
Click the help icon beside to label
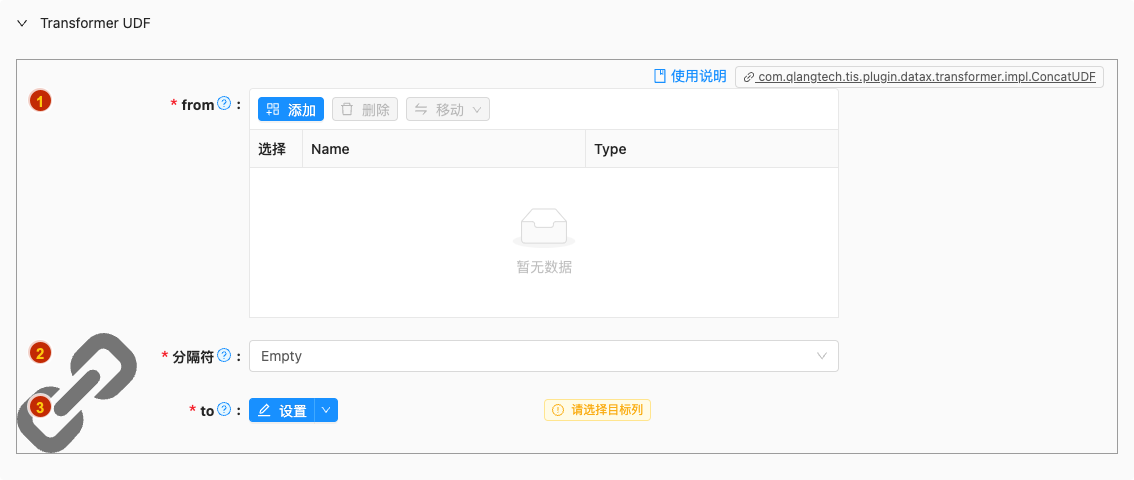224,409
